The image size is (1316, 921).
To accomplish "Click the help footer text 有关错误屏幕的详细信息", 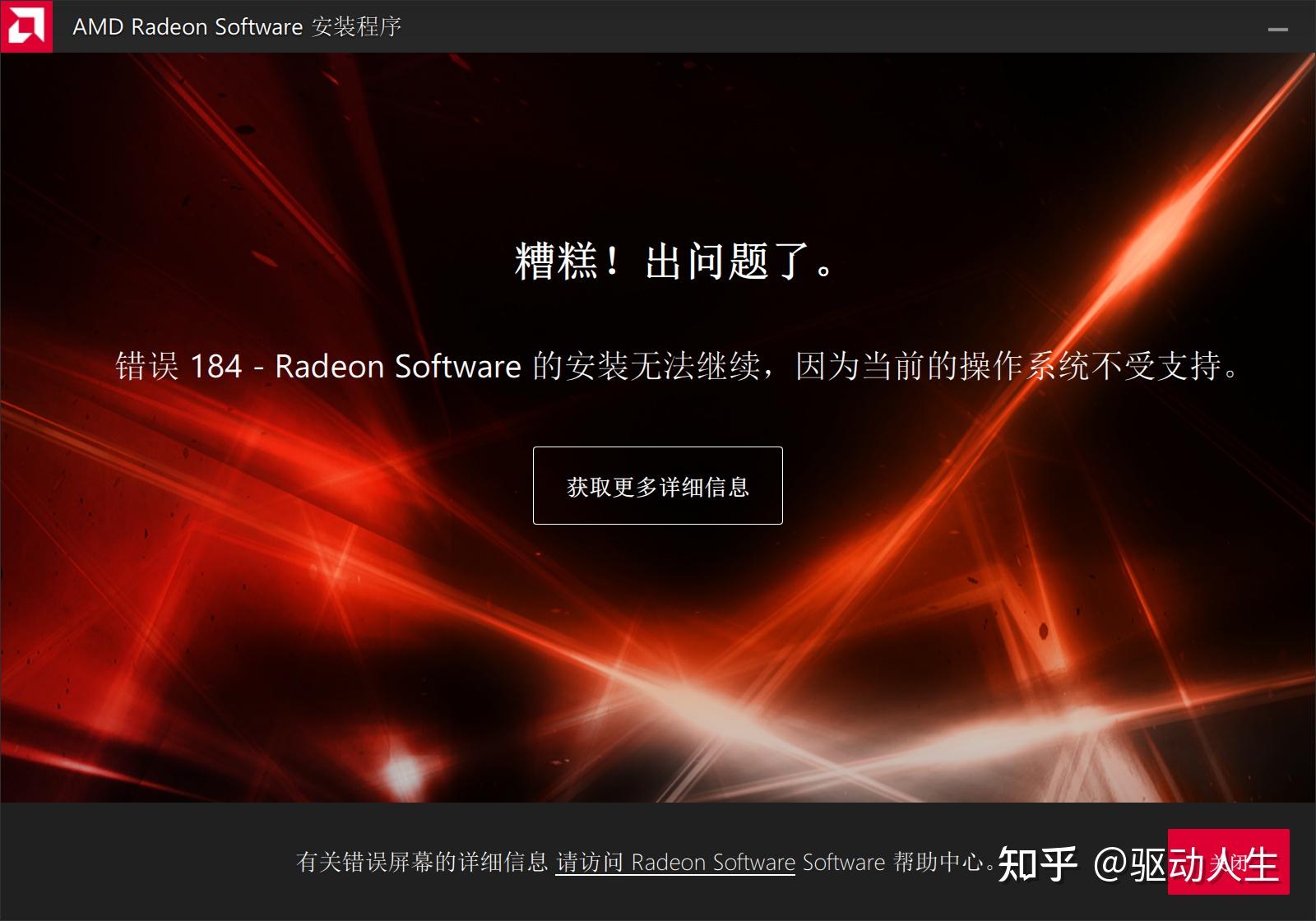I will (x=423, y=863).
